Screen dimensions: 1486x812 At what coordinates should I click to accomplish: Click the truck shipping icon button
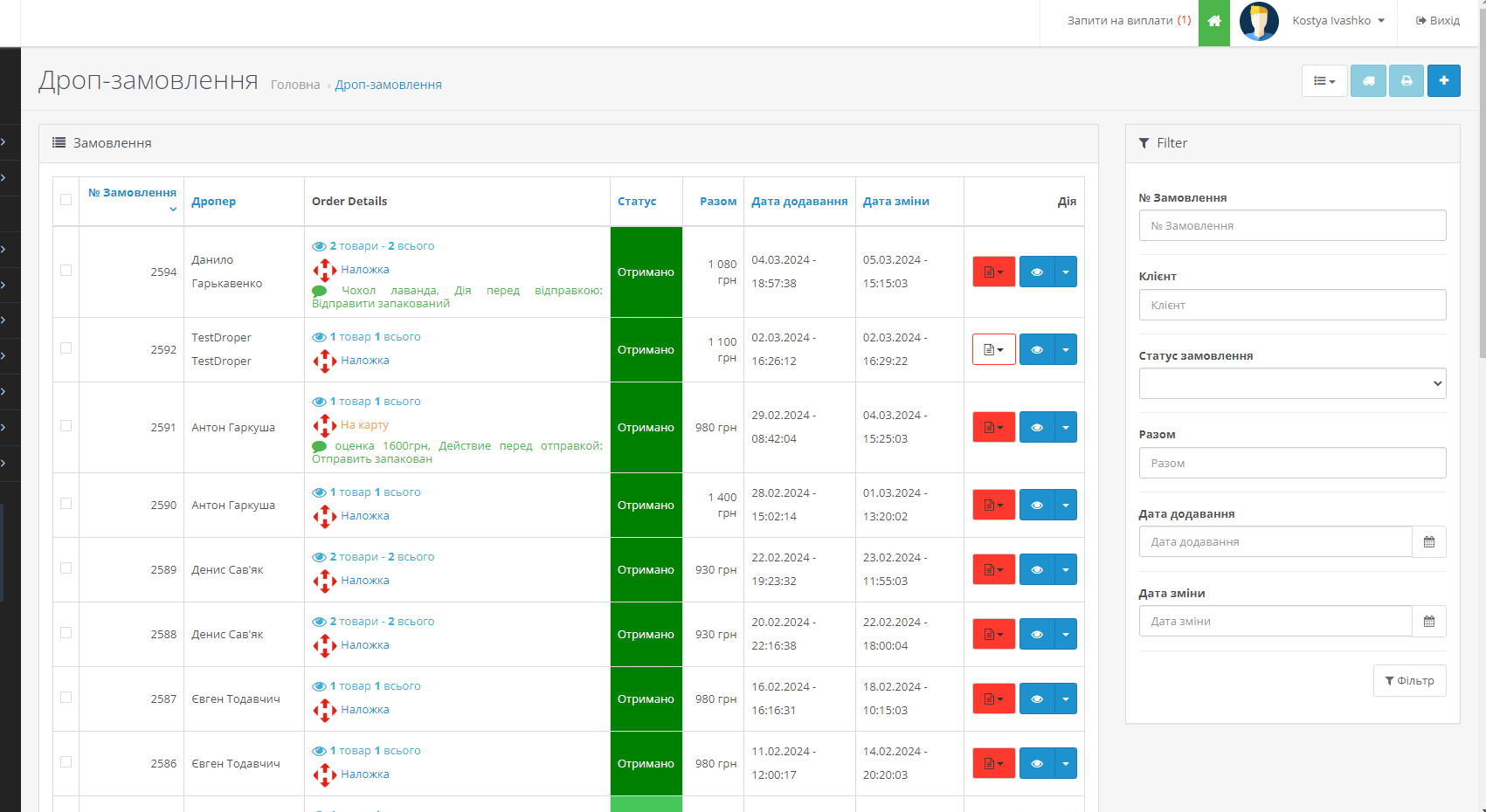click(1368, 81)
